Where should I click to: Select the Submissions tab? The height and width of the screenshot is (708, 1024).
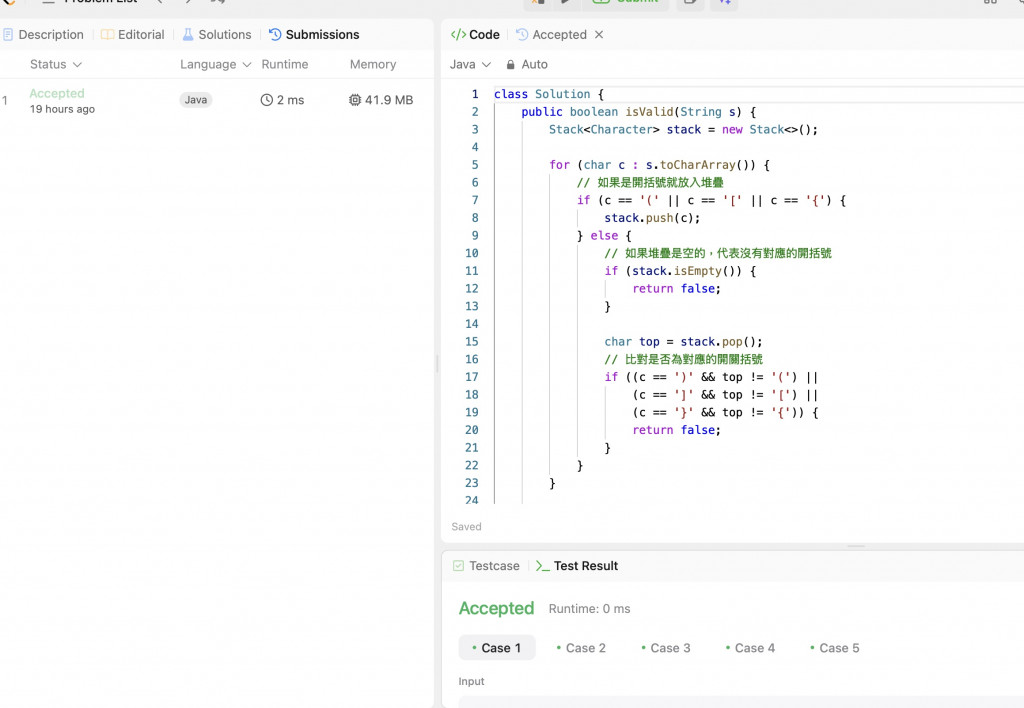[314, 35]
